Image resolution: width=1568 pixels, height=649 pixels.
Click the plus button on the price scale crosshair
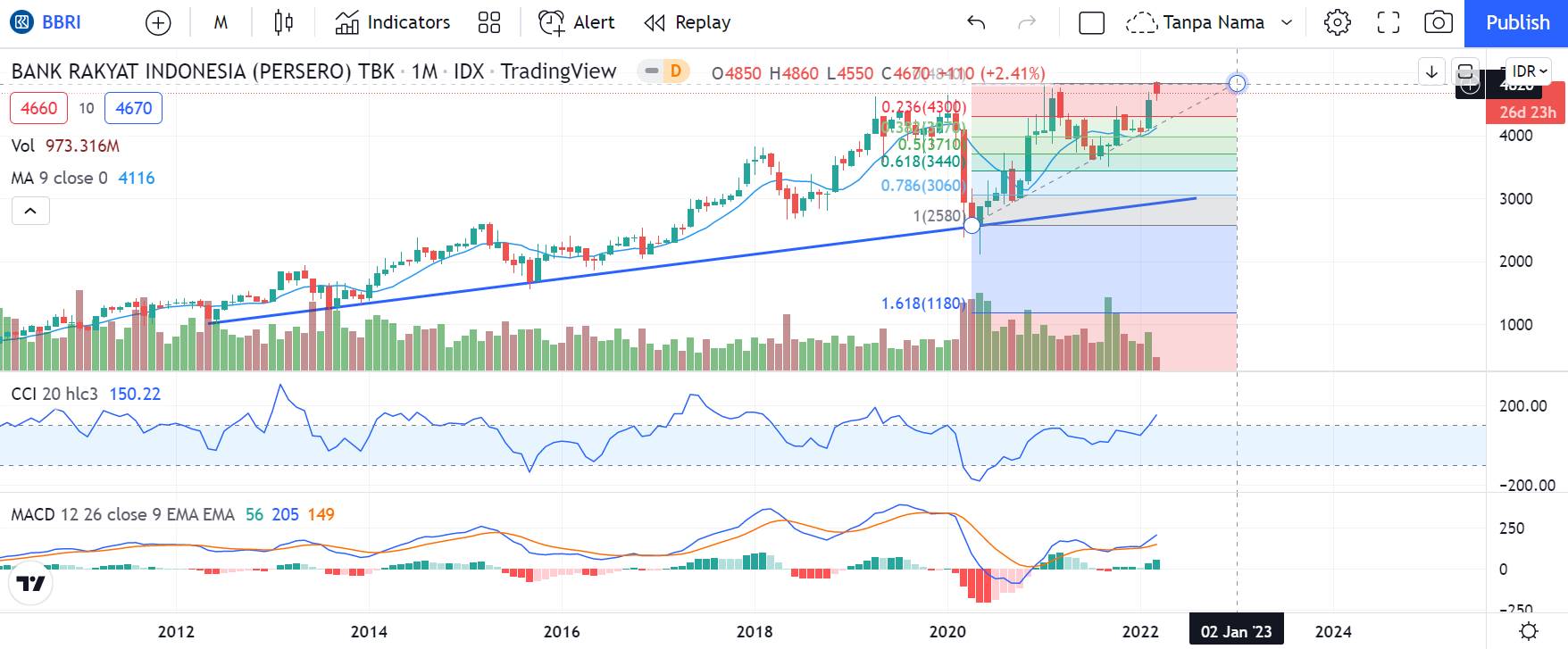point(1469,87)
